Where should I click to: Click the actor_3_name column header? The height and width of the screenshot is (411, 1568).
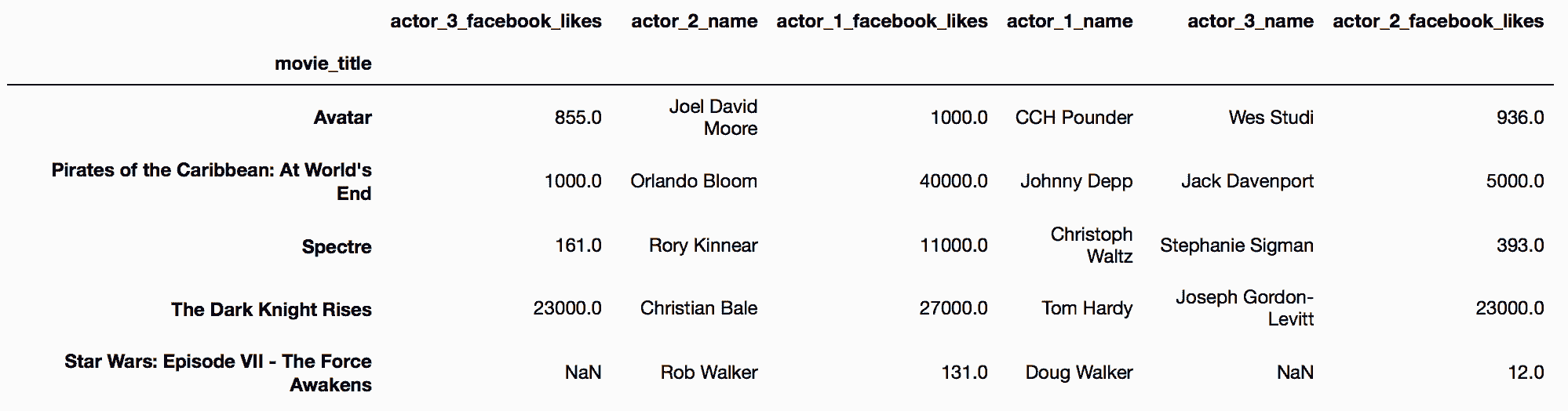[1250, 22]
